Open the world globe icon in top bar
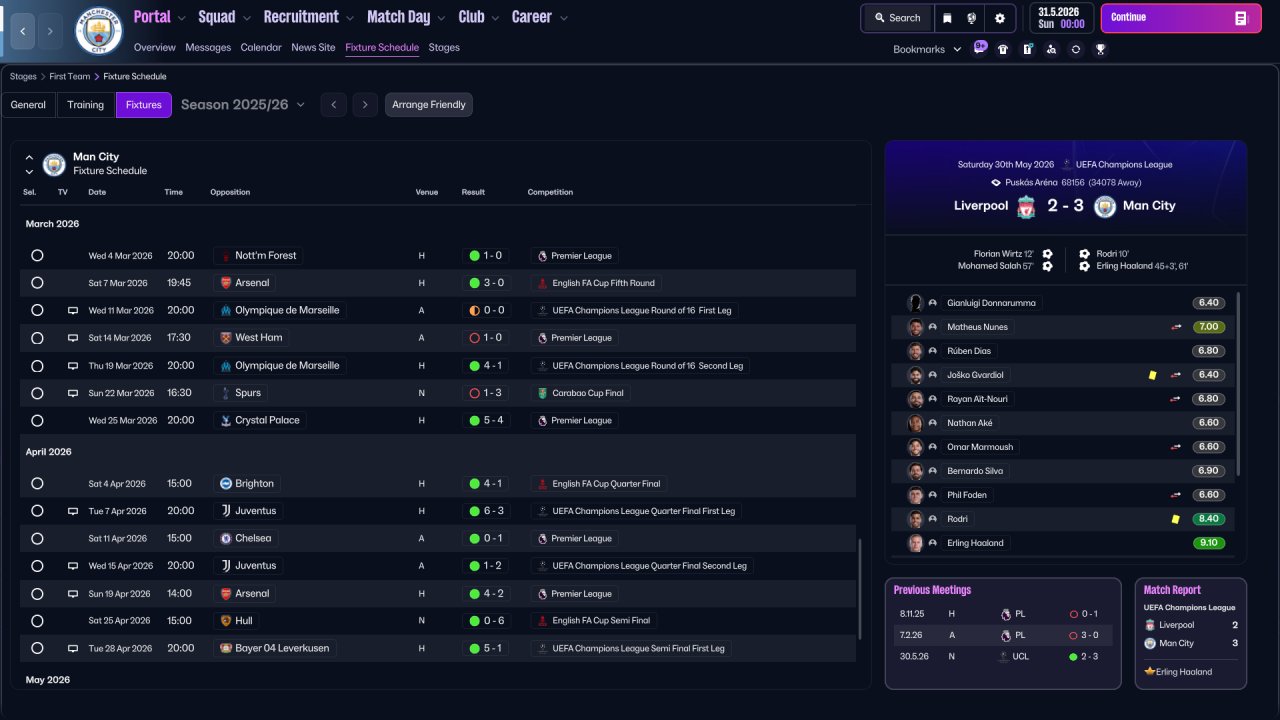Screen dimensions: 1280x720 point(972,18)
